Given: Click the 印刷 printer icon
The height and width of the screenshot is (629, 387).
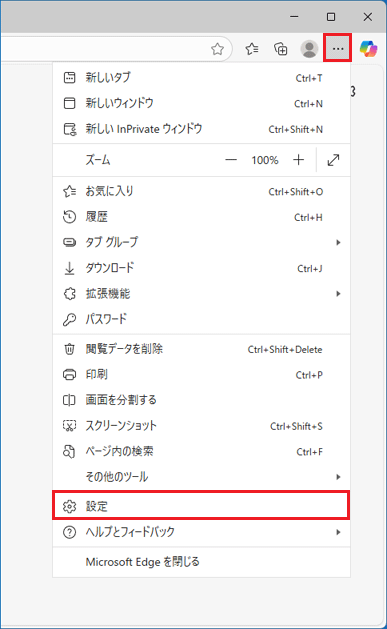Looking at the screenshot, I should pyautogui.click(x=69, y=375).
